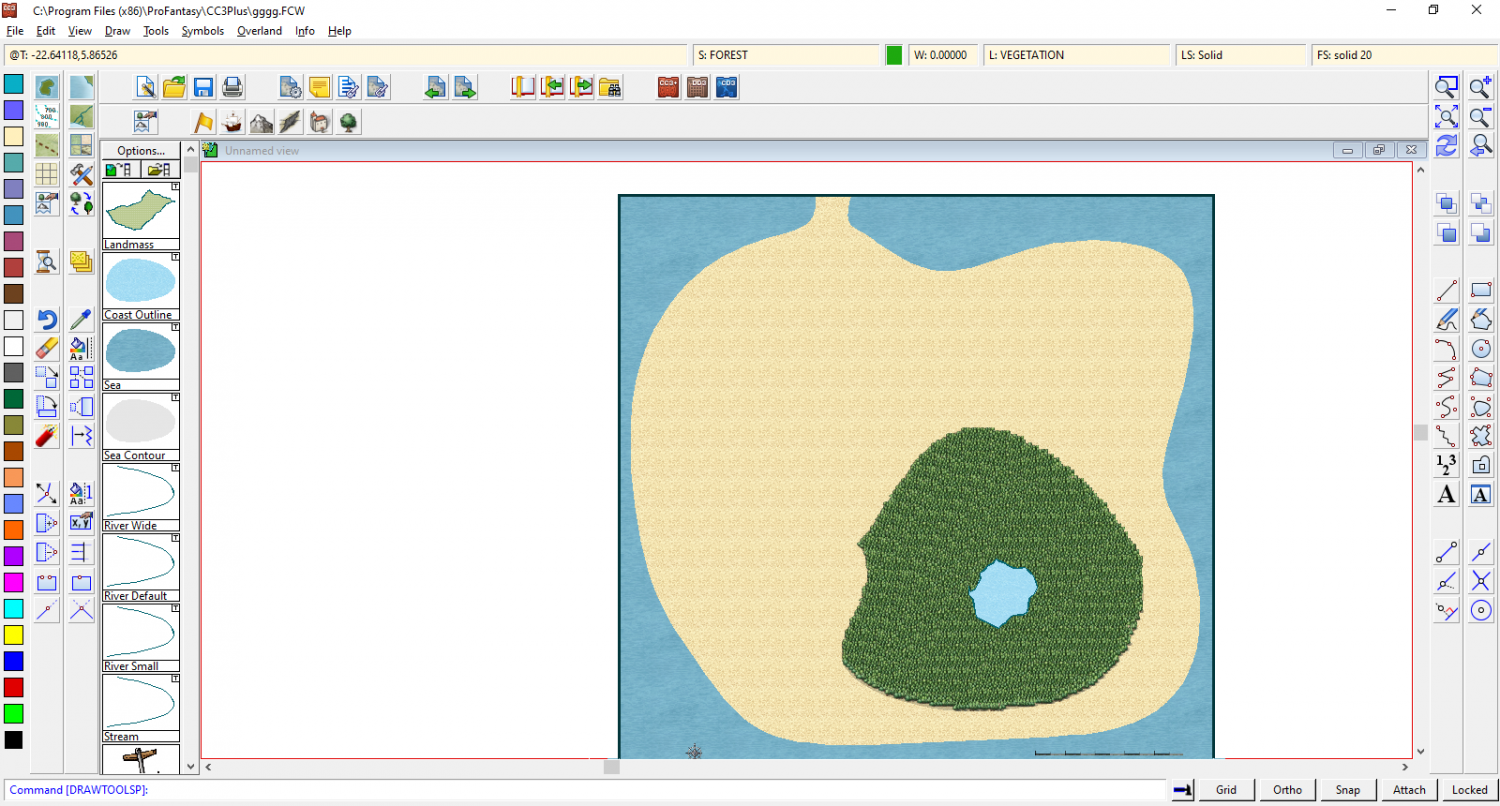This screenshot has width=1500, height=806.
Task: Open the Overland menu
Action: [x=259, y=31]
